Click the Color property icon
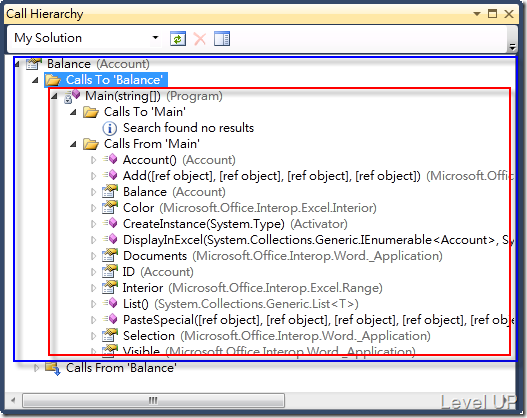Viewport: 527px width, 418px height. click(110, 207)
